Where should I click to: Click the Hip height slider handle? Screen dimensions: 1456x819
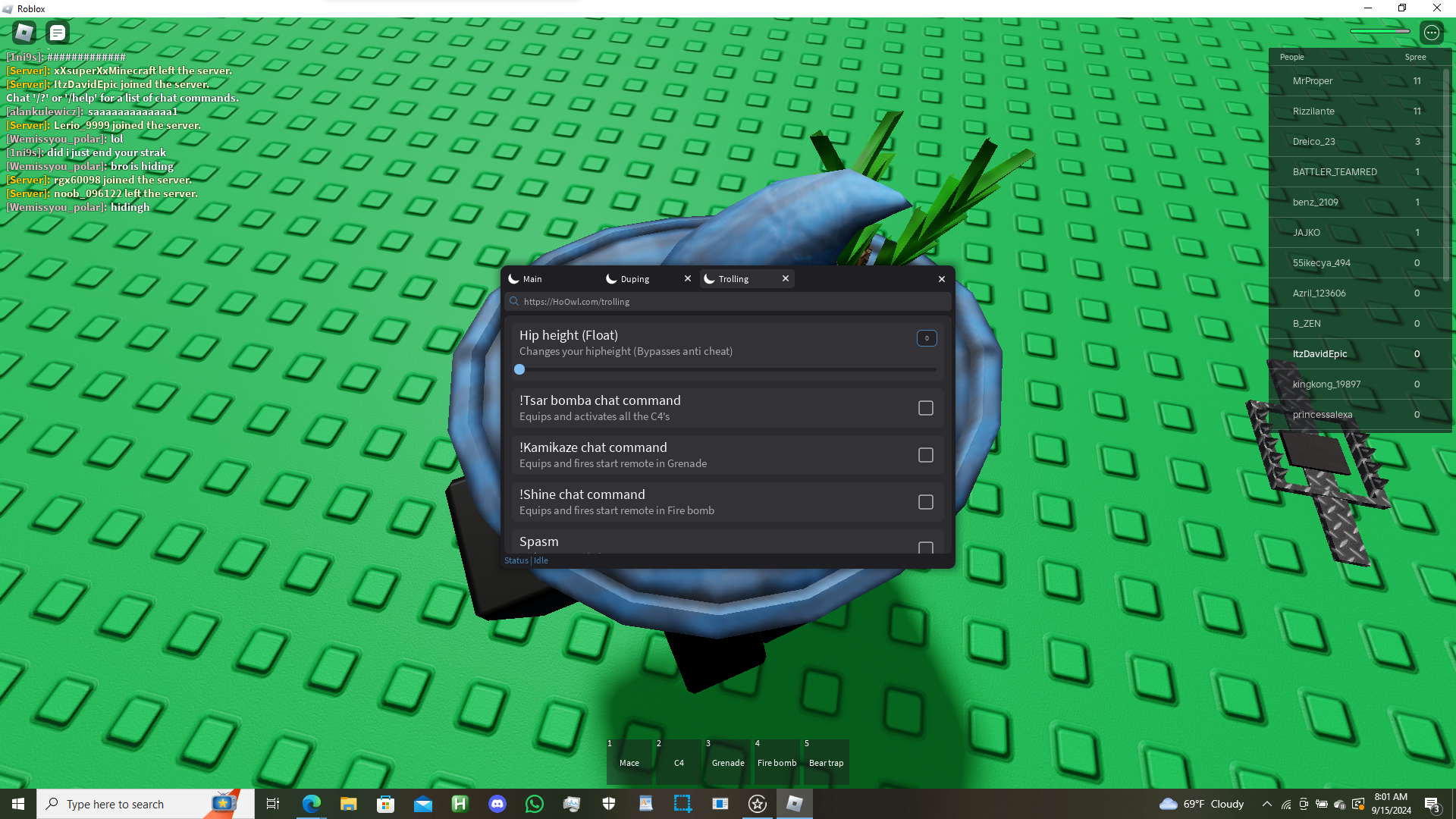(519, 369)
